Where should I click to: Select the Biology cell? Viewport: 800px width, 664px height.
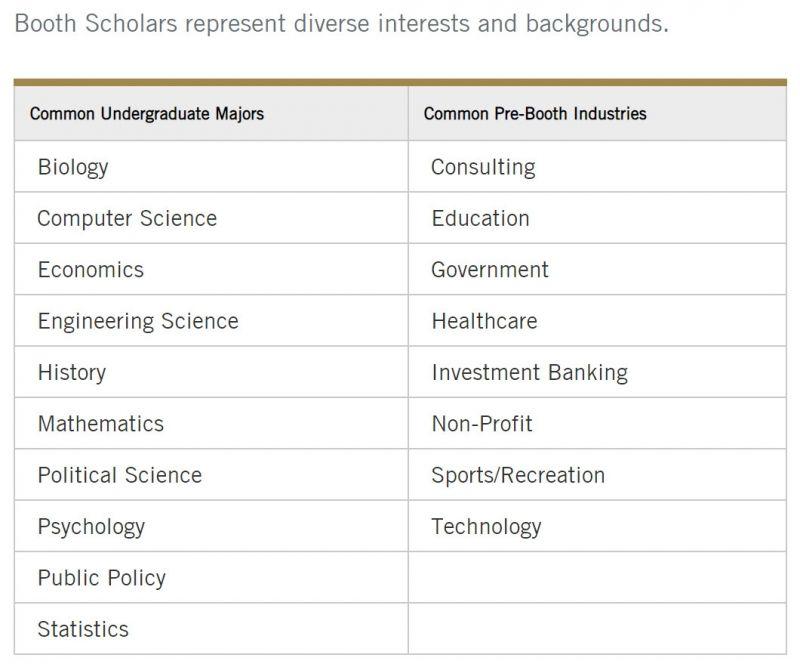tap(73, 167)
